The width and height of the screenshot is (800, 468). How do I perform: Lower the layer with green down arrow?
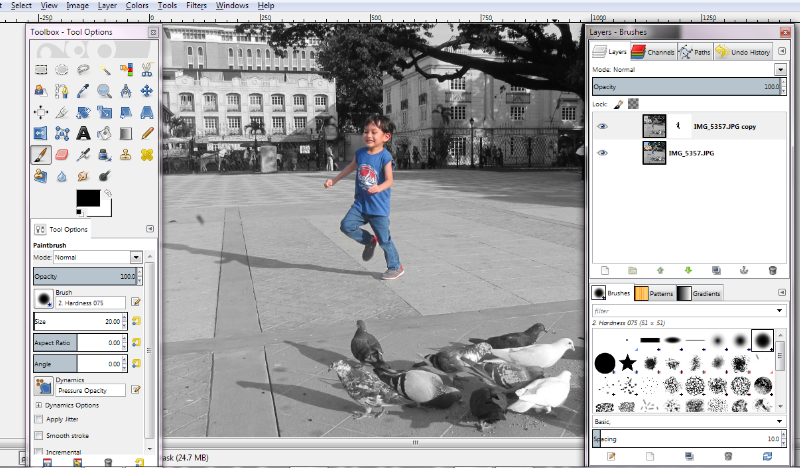(688, 270)
